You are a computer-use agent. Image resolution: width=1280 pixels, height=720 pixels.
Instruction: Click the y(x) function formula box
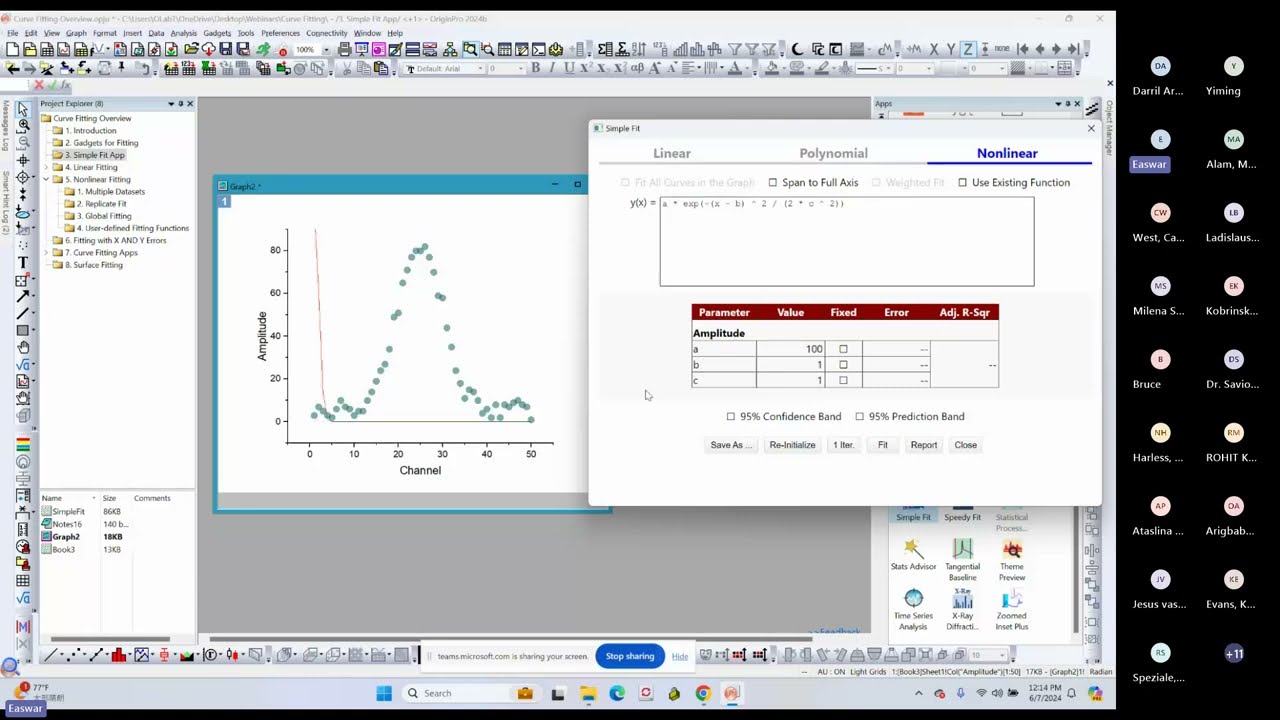point(847,241)
